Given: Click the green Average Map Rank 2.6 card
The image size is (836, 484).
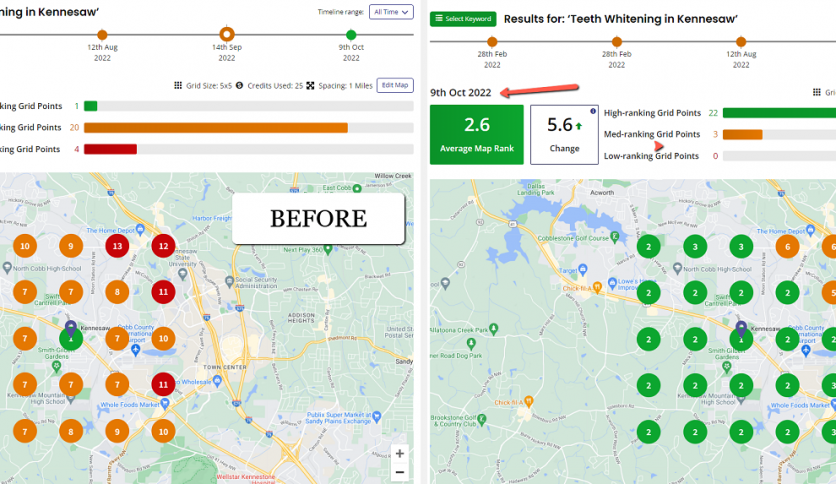Looking at the screenshot, I should pos(476,134).
